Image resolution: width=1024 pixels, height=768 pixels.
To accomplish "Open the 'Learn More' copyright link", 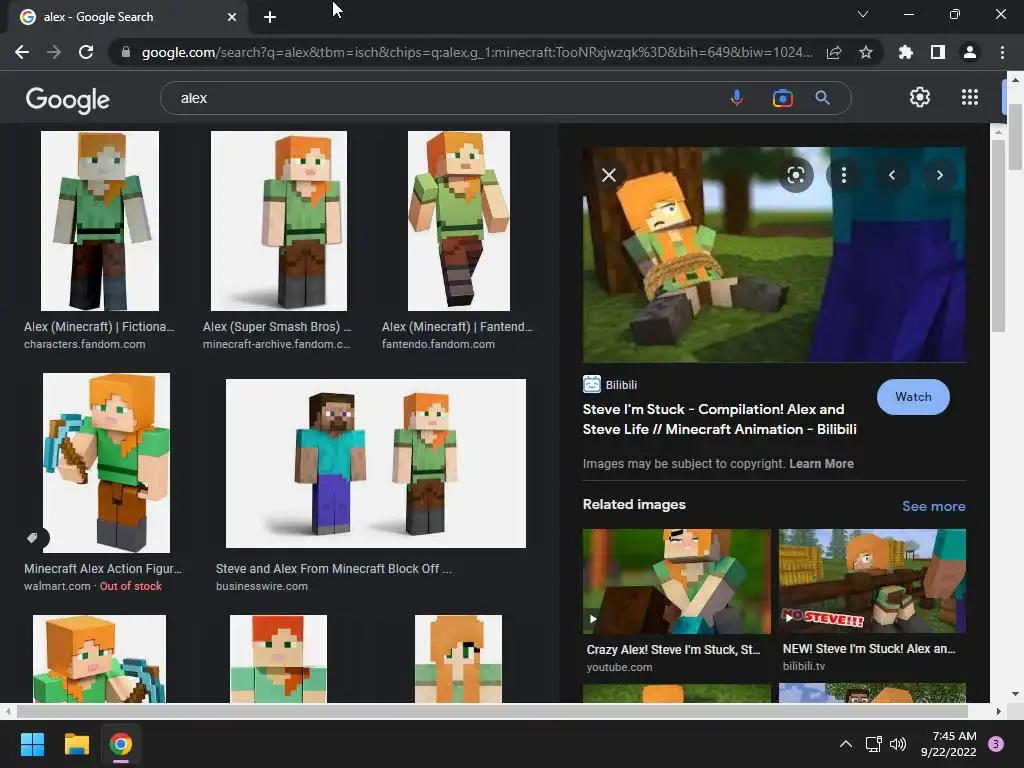I will 821,464.
